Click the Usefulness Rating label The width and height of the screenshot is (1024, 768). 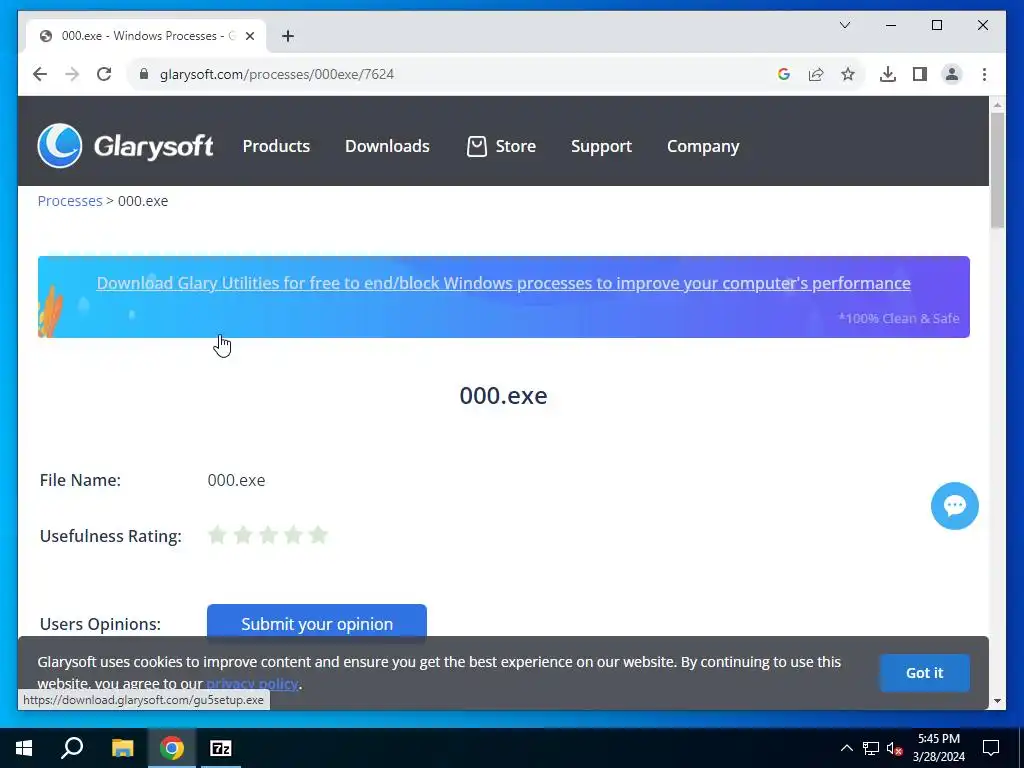[x=110, y=536]
